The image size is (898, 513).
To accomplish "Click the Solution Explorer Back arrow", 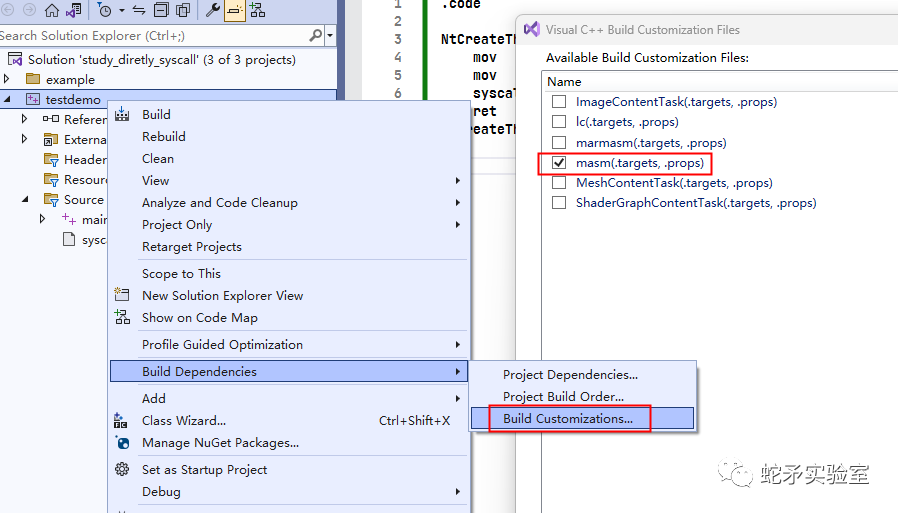I will coord(7,10).
